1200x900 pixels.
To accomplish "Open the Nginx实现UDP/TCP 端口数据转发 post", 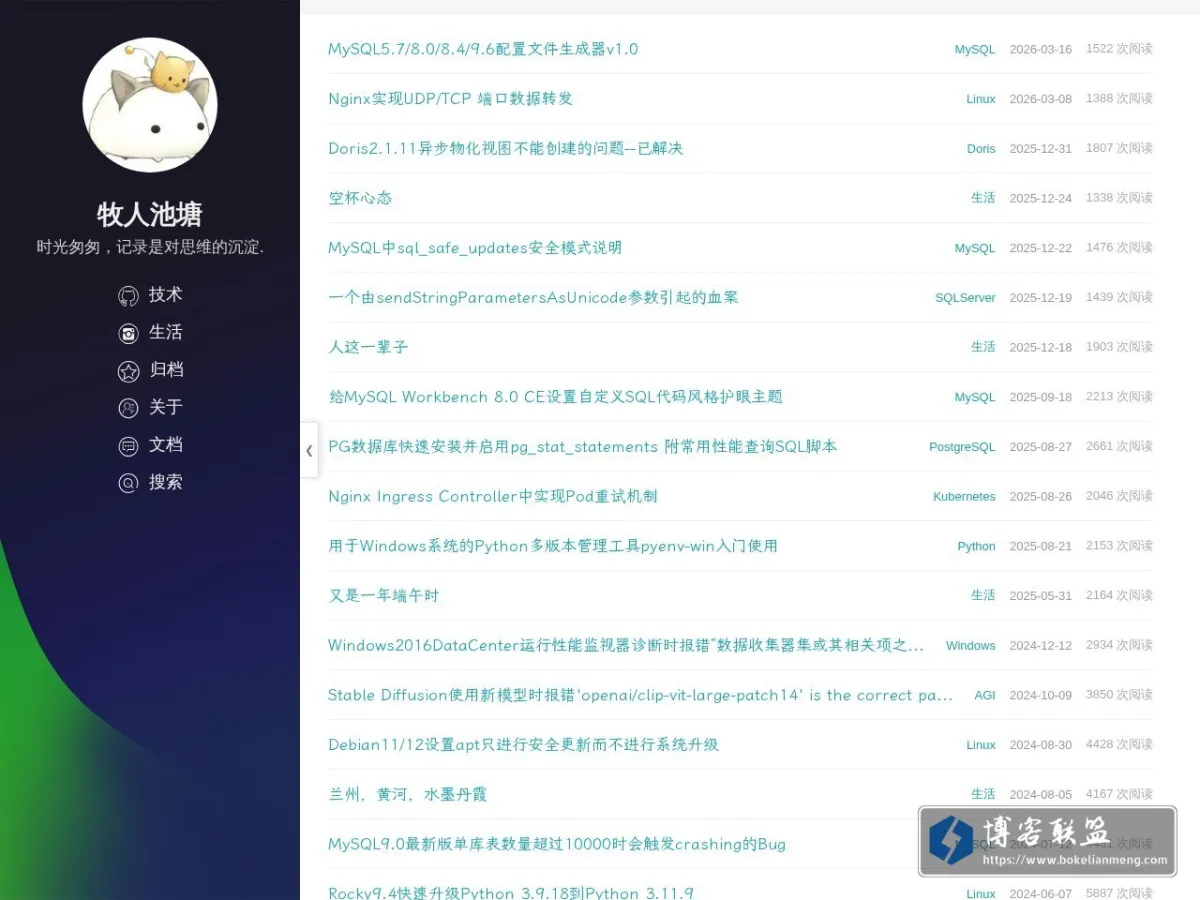I will 450,98.
